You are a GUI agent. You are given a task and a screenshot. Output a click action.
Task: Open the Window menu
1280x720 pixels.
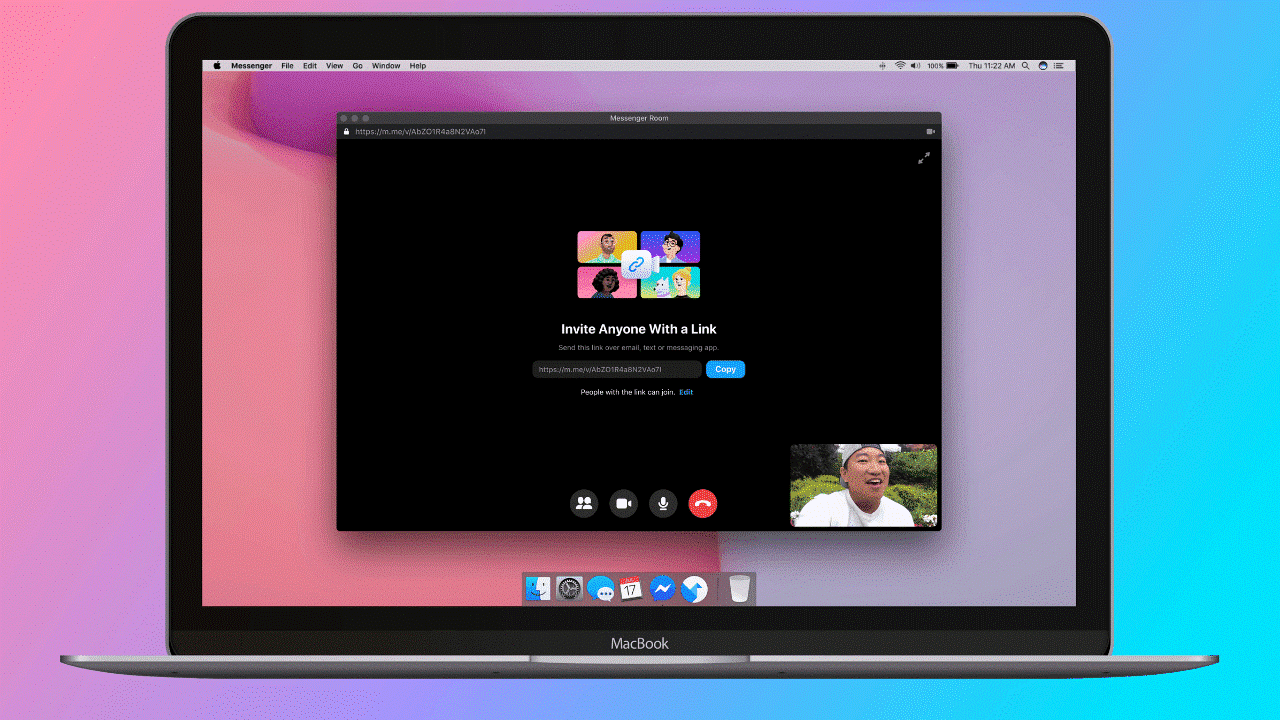pyautogui.click(x=386, y=66)
